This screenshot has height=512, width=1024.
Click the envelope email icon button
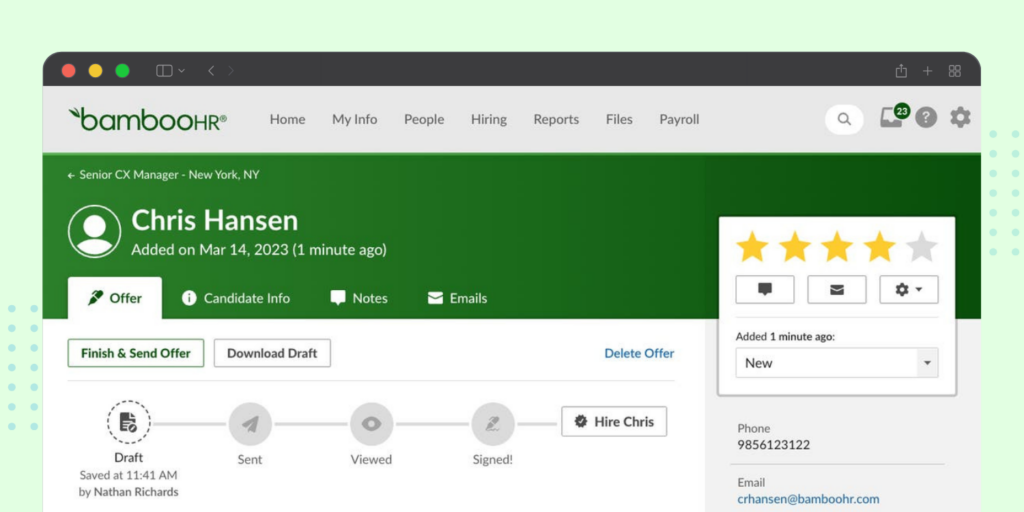(836, 289)
